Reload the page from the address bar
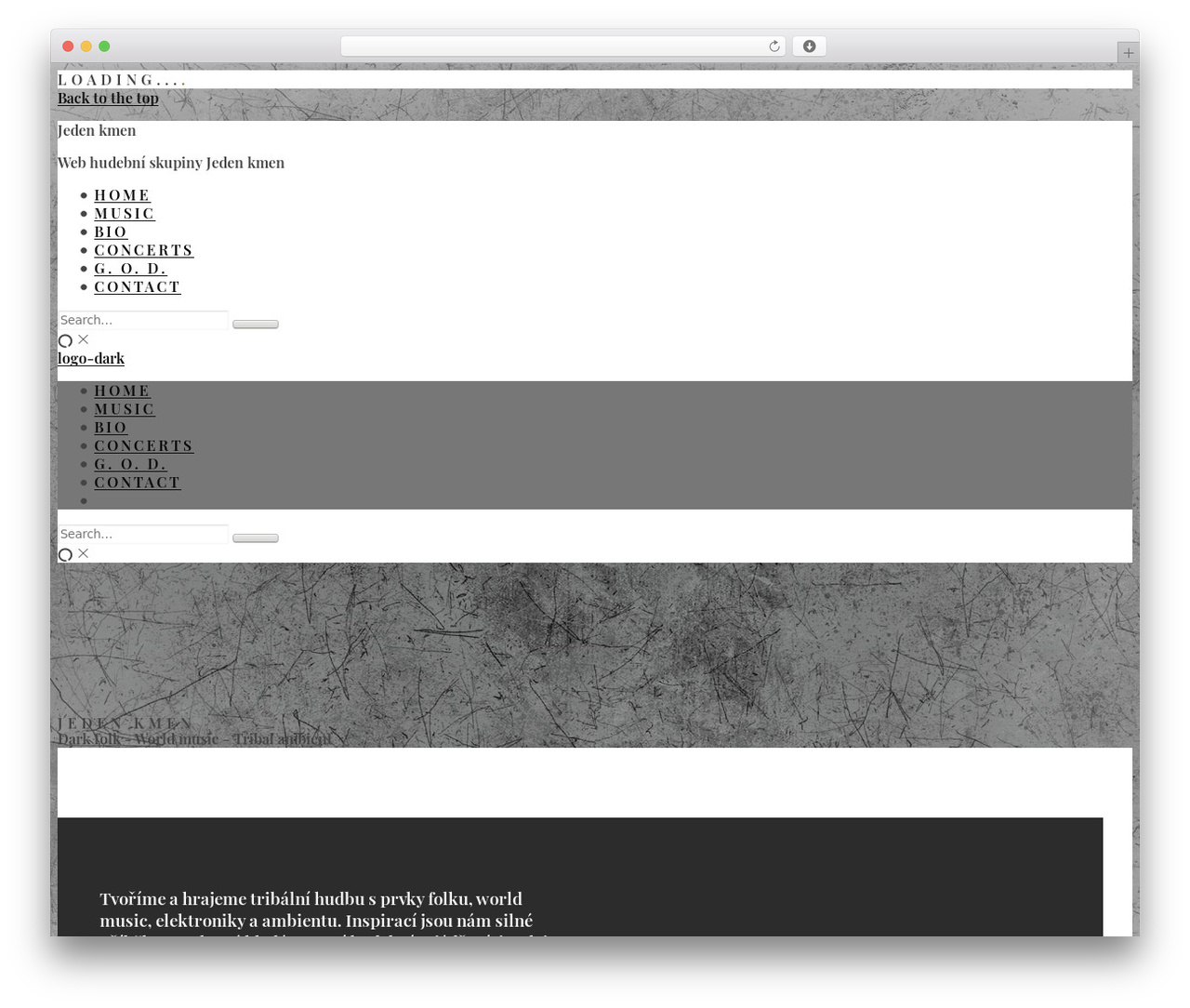This screenshot has width=1190, height=1008. [x=773, y=46]
